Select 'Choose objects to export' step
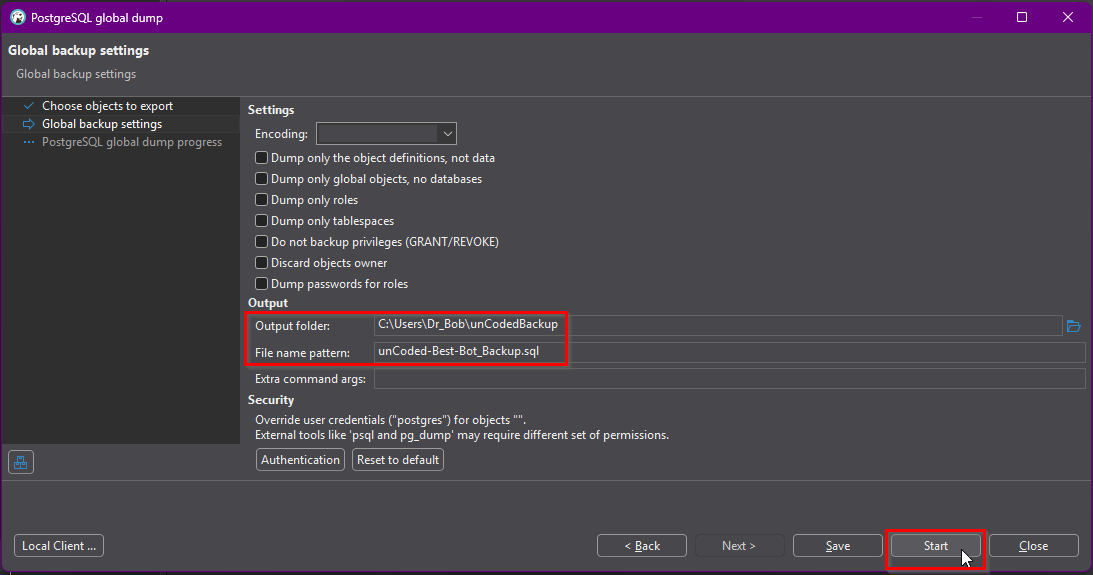Image resolution: width=1093 pixels, height=575 pixels. coord(107,106)
